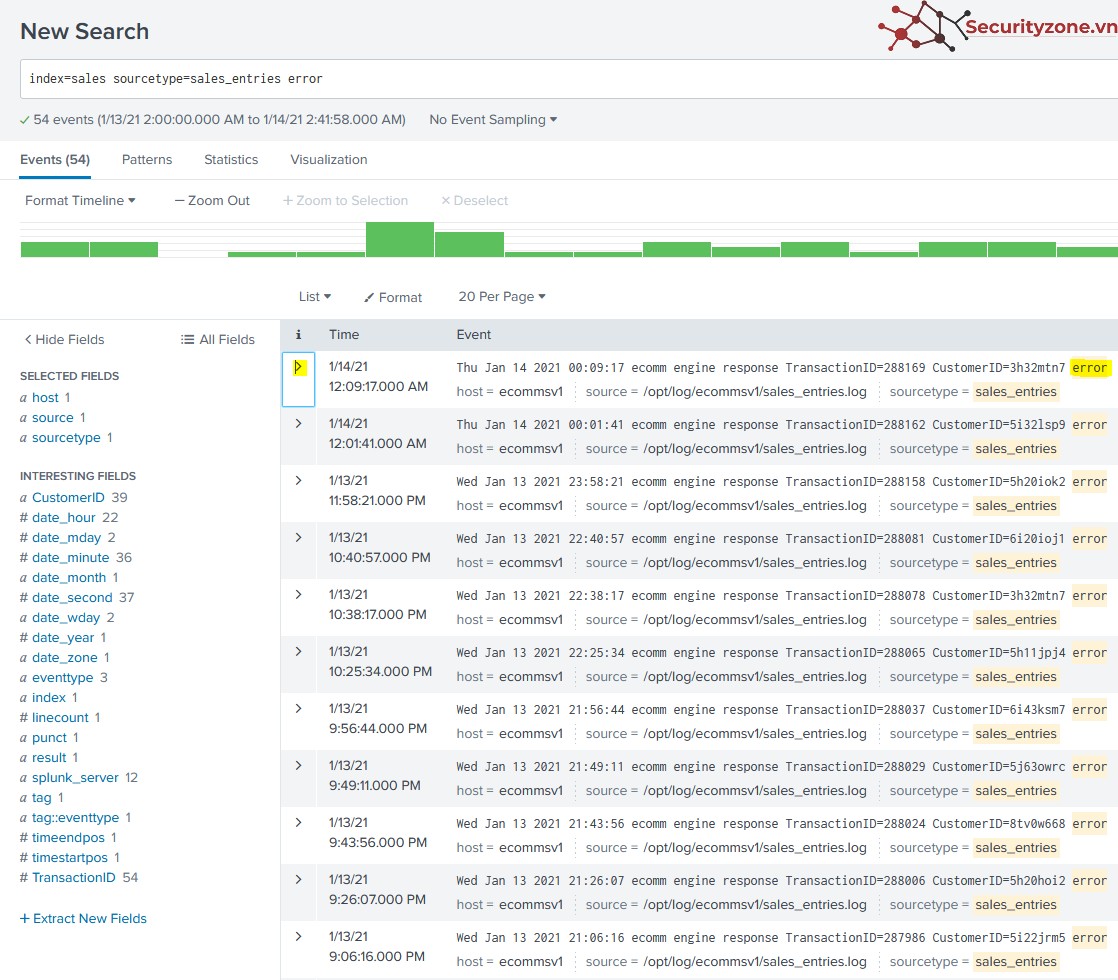Expand the 11:58:21.000 PM event row
Viewport: 1118px width, 980px height.
click(299, 481)
